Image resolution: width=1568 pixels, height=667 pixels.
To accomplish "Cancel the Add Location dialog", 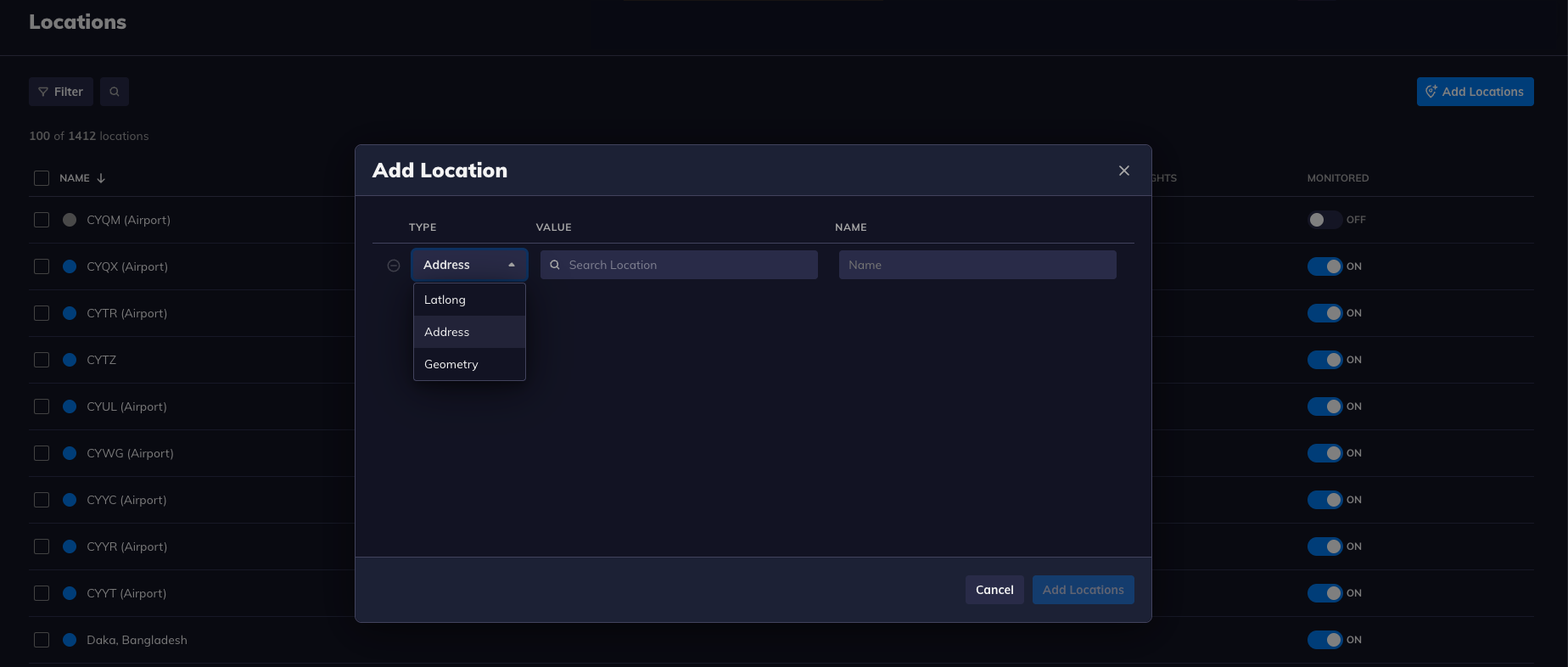I will (994, 590).
